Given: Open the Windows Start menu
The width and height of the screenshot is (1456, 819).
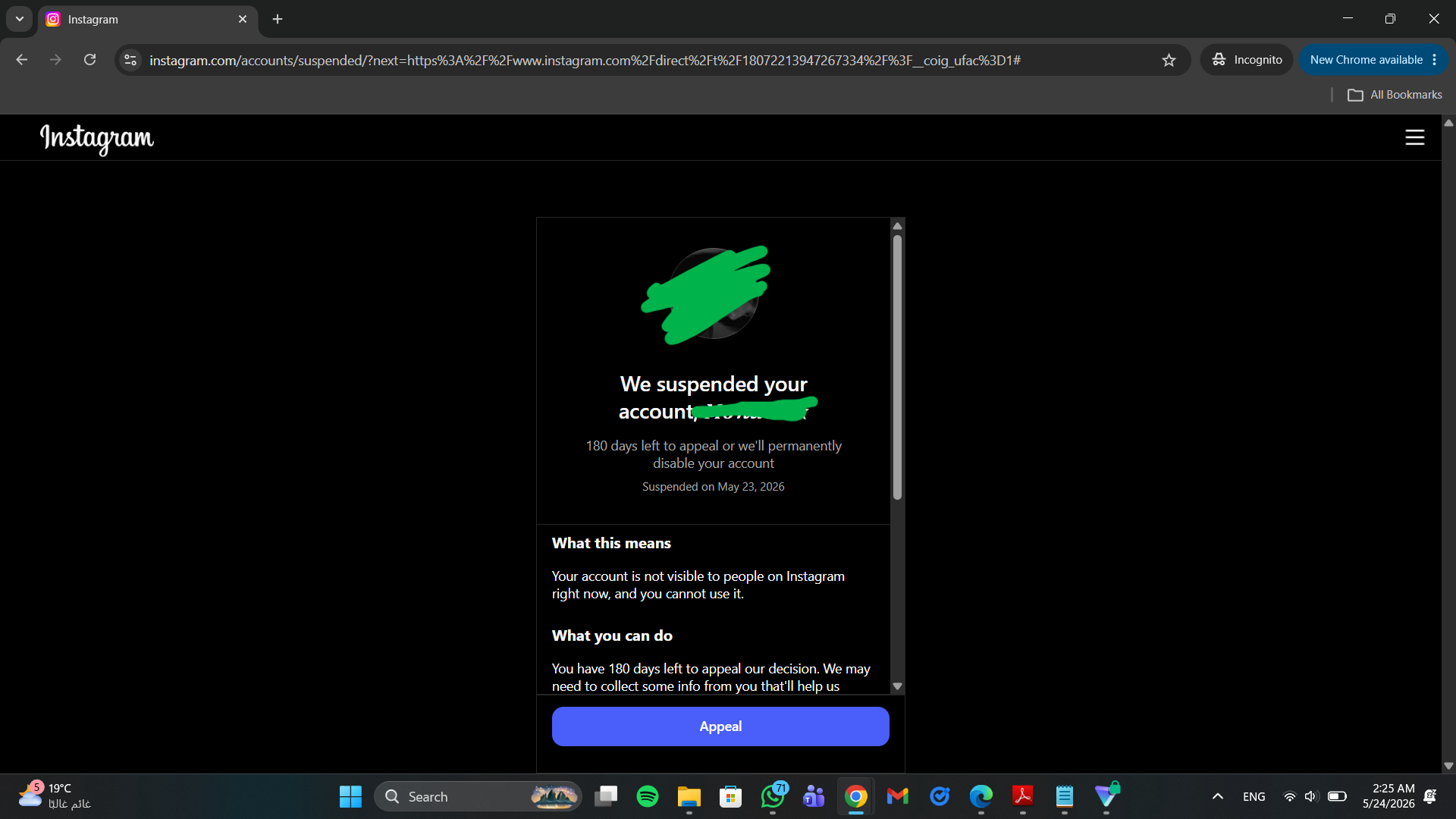Looking at the screenshot, I should point(350,796).
